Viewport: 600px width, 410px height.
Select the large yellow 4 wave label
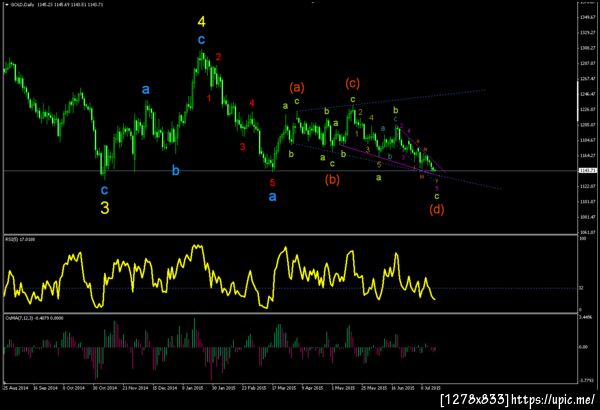point(202,22)
